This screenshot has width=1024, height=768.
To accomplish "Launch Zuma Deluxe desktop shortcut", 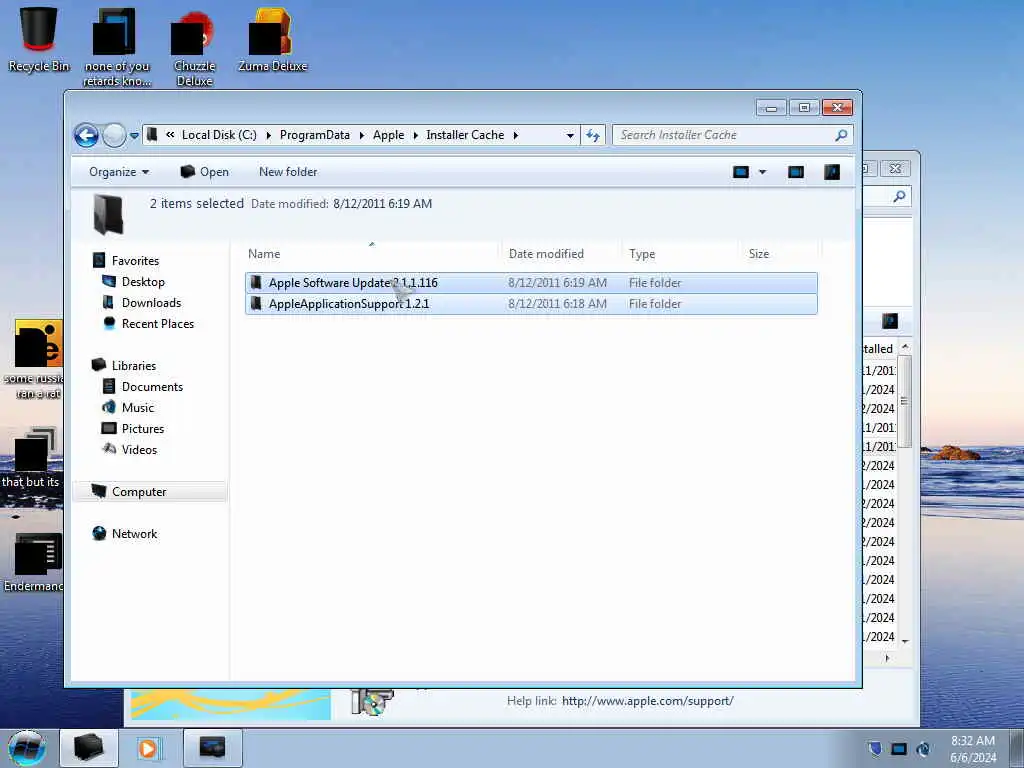I will (272, 39).
